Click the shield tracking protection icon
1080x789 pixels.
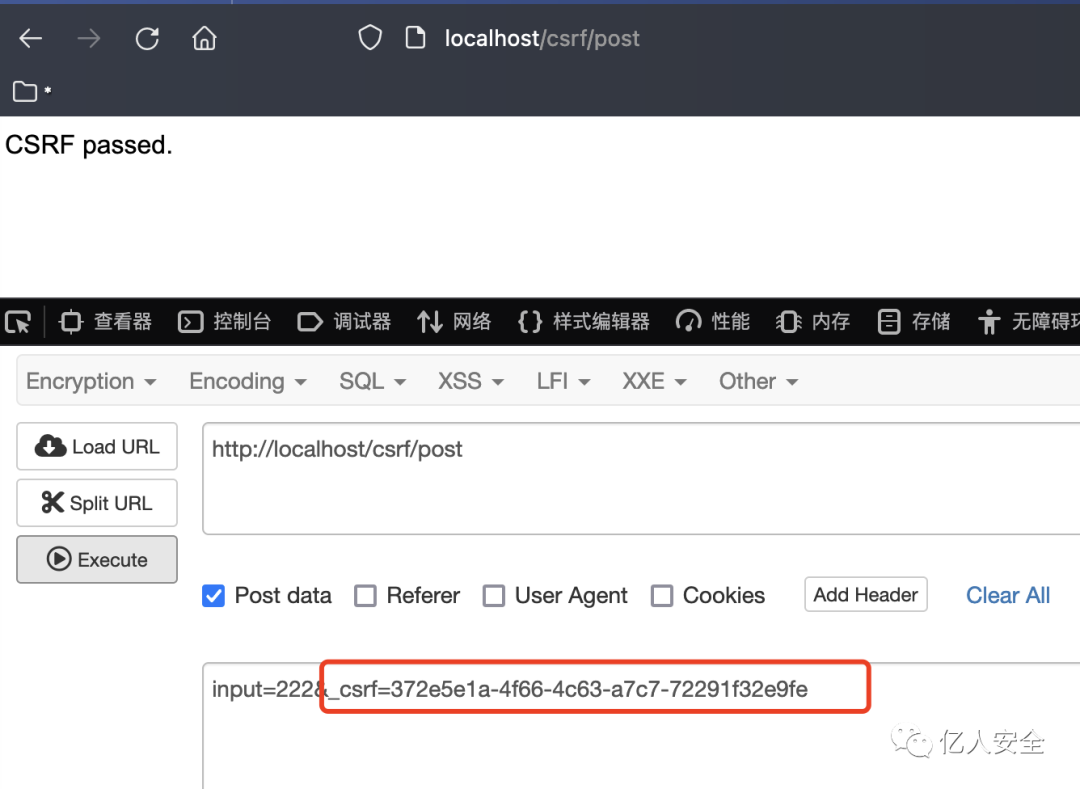point(370,38)
